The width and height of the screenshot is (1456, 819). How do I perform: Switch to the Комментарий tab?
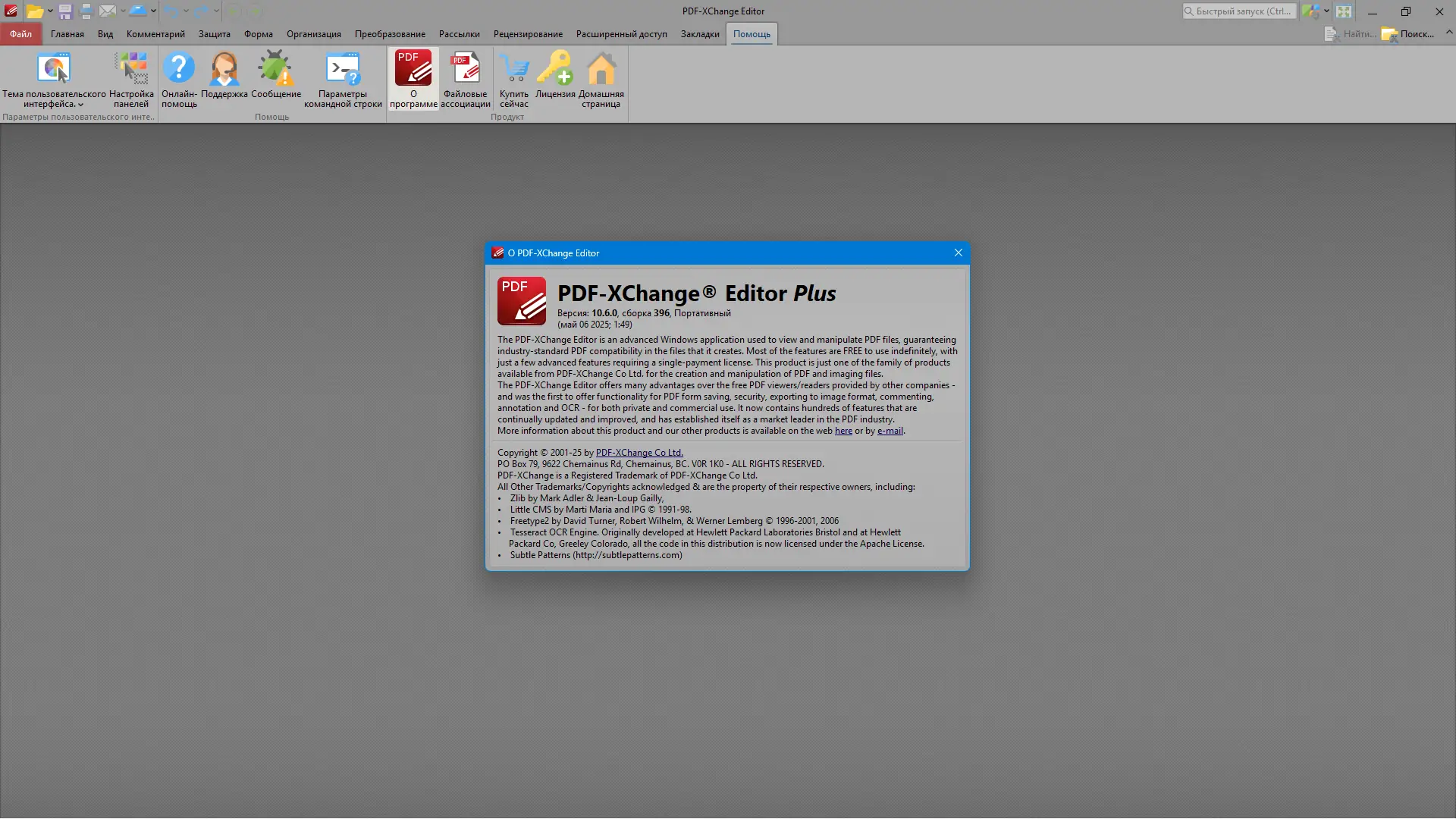click(155, 34)
